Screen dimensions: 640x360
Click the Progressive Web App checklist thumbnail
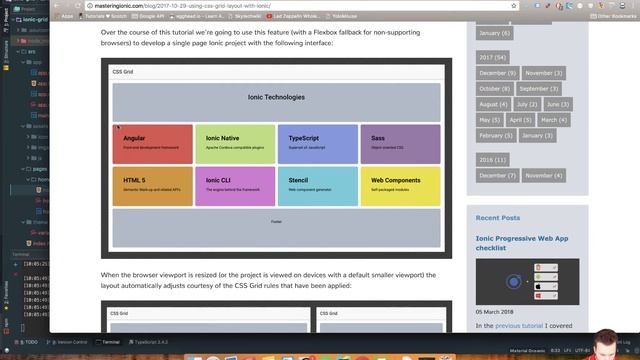click(527, 282)
